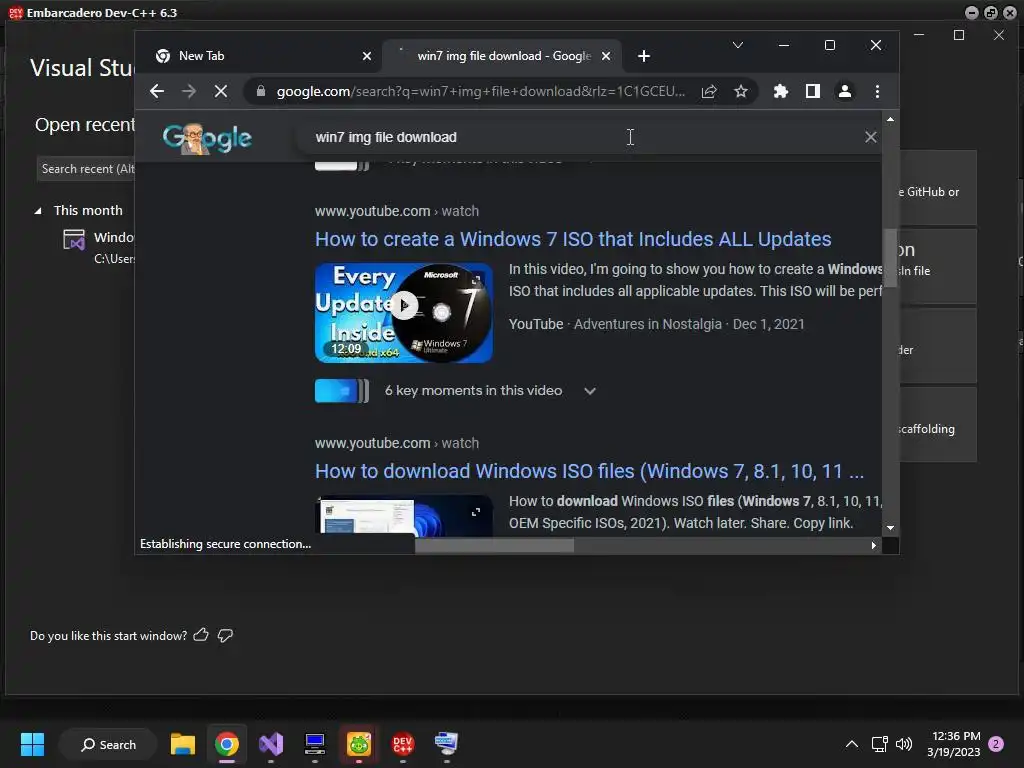Click the Google doodle logo

point(207,138)
